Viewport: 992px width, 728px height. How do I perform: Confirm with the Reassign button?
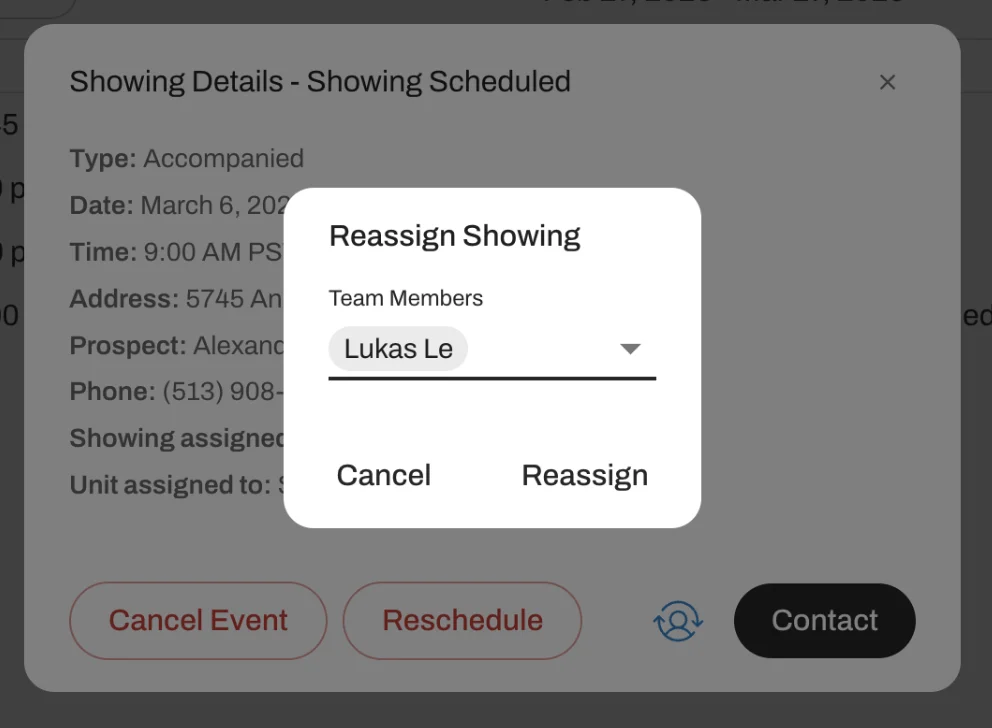[585, 475]
